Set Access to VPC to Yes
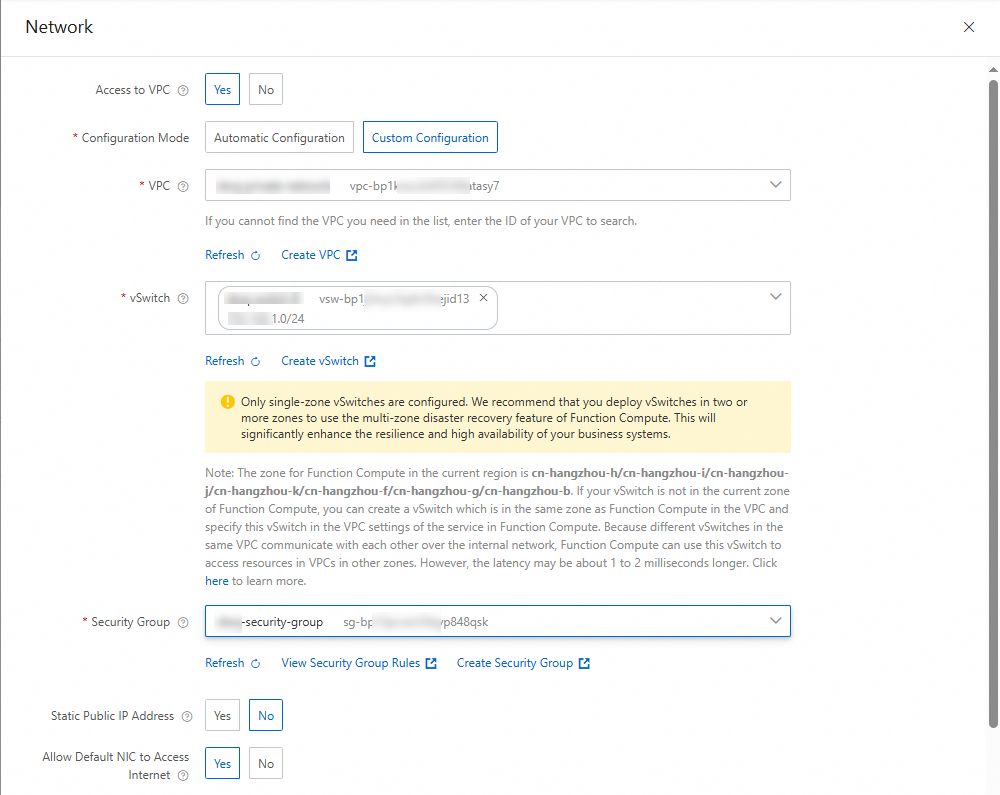The width and height of the screenshot is (1000, 795). tap(223, 89)
